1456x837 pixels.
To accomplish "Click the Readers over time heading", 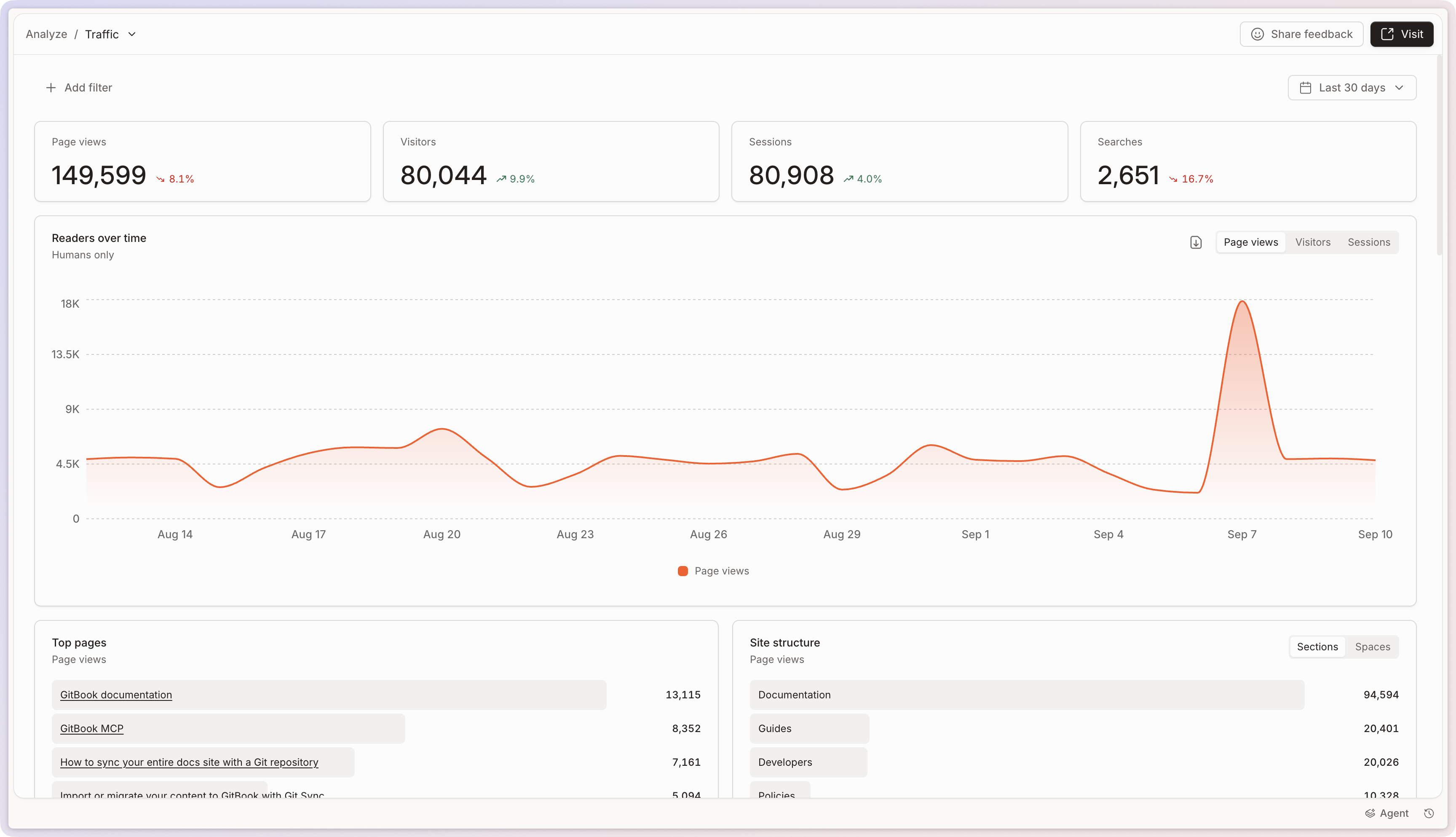I will click(99, 238).
